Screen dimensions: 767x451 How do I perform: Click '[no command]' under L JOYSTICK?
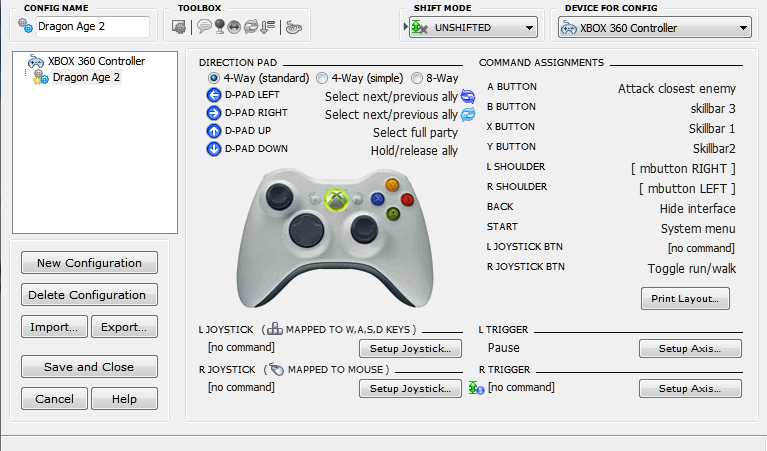point(241,347)
